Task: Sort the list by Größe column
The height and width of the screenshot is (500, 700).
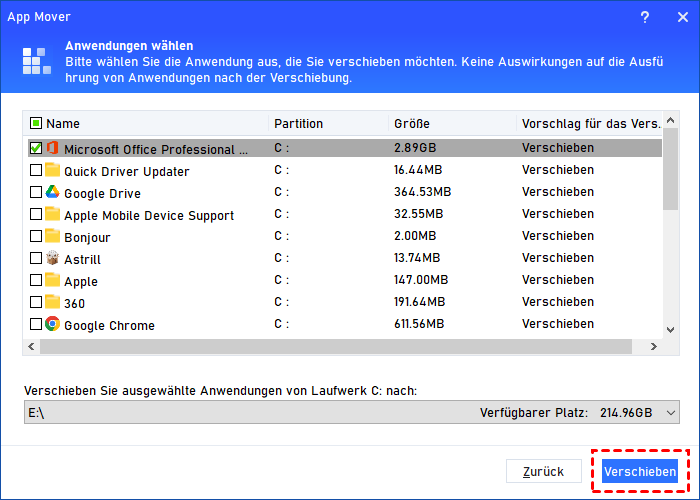Action: click(450, 124)
